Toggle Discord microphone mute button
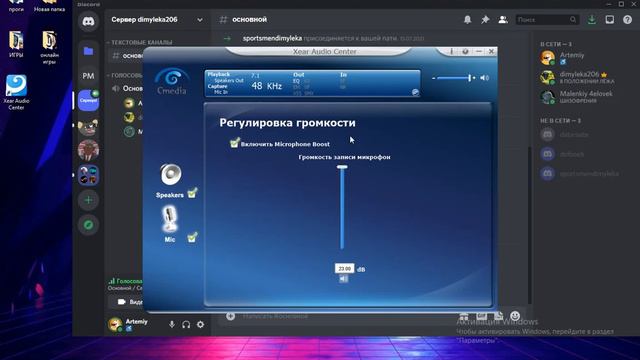 [172, 324]
